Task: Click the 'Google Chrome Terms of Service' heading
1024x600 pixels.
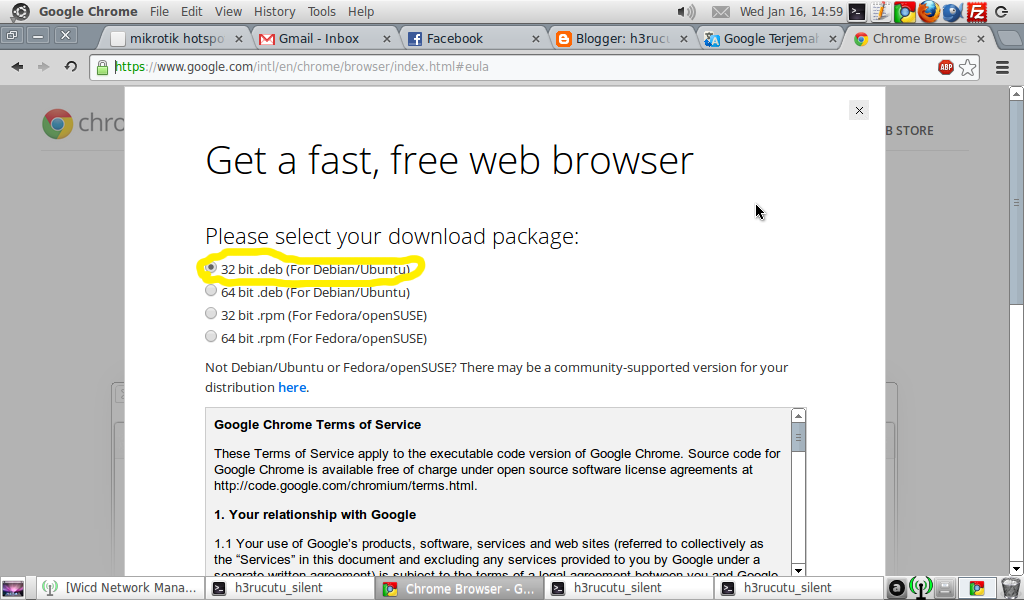Action: [317, 424]
